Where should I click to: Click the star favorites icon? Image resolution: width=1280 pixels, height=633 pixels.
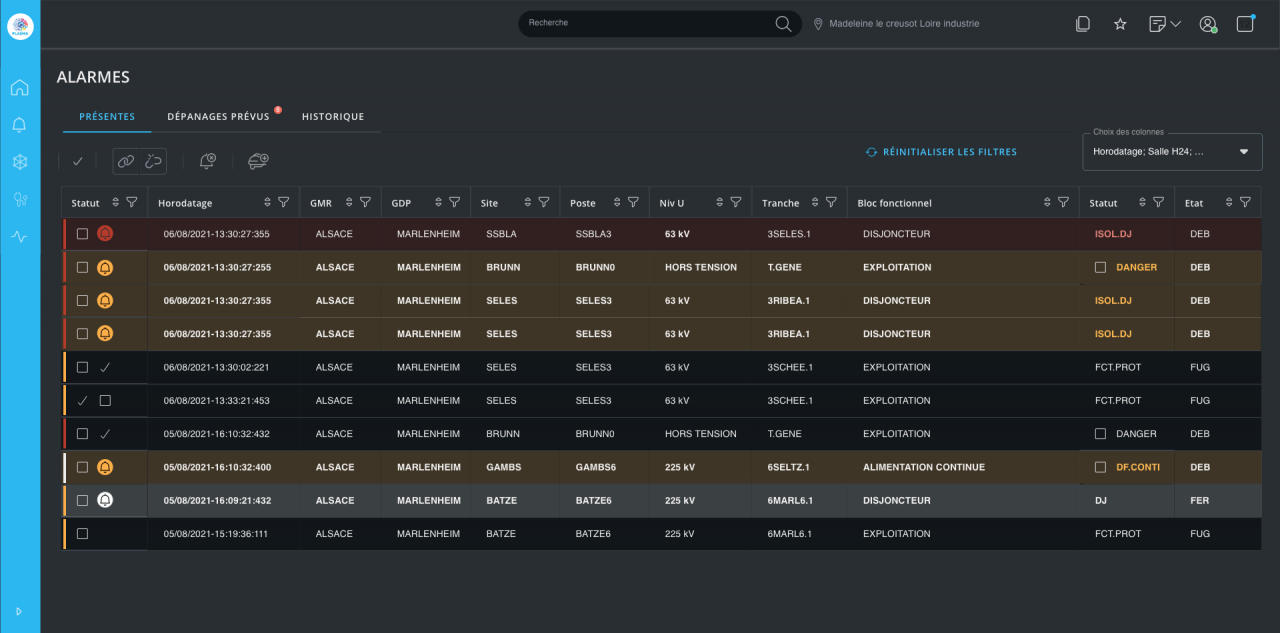click(x=1120, y=24)
